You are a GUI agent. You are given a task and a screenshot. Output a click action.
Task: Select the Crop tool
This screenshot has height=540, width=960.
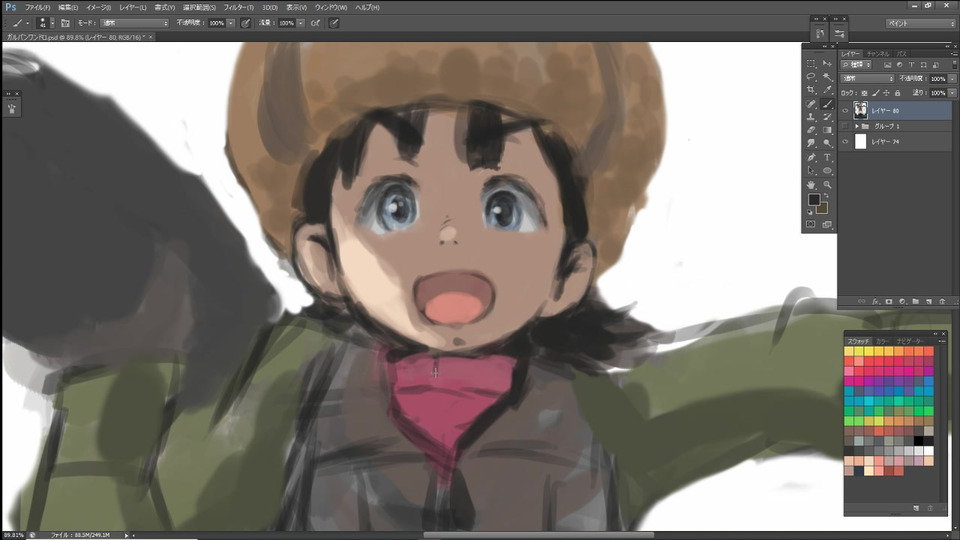pos(811,90)
